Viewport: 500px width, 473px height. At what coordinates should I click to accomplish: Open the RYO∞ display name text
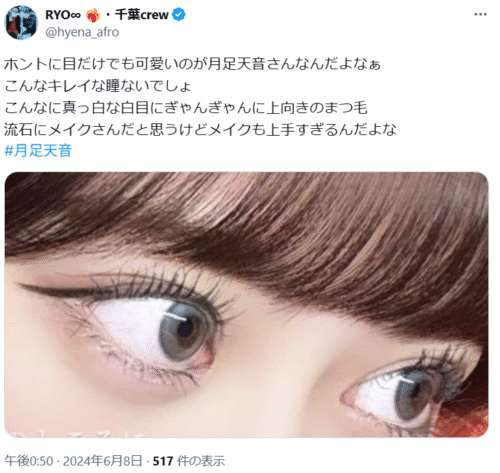(x=63, y=15)
